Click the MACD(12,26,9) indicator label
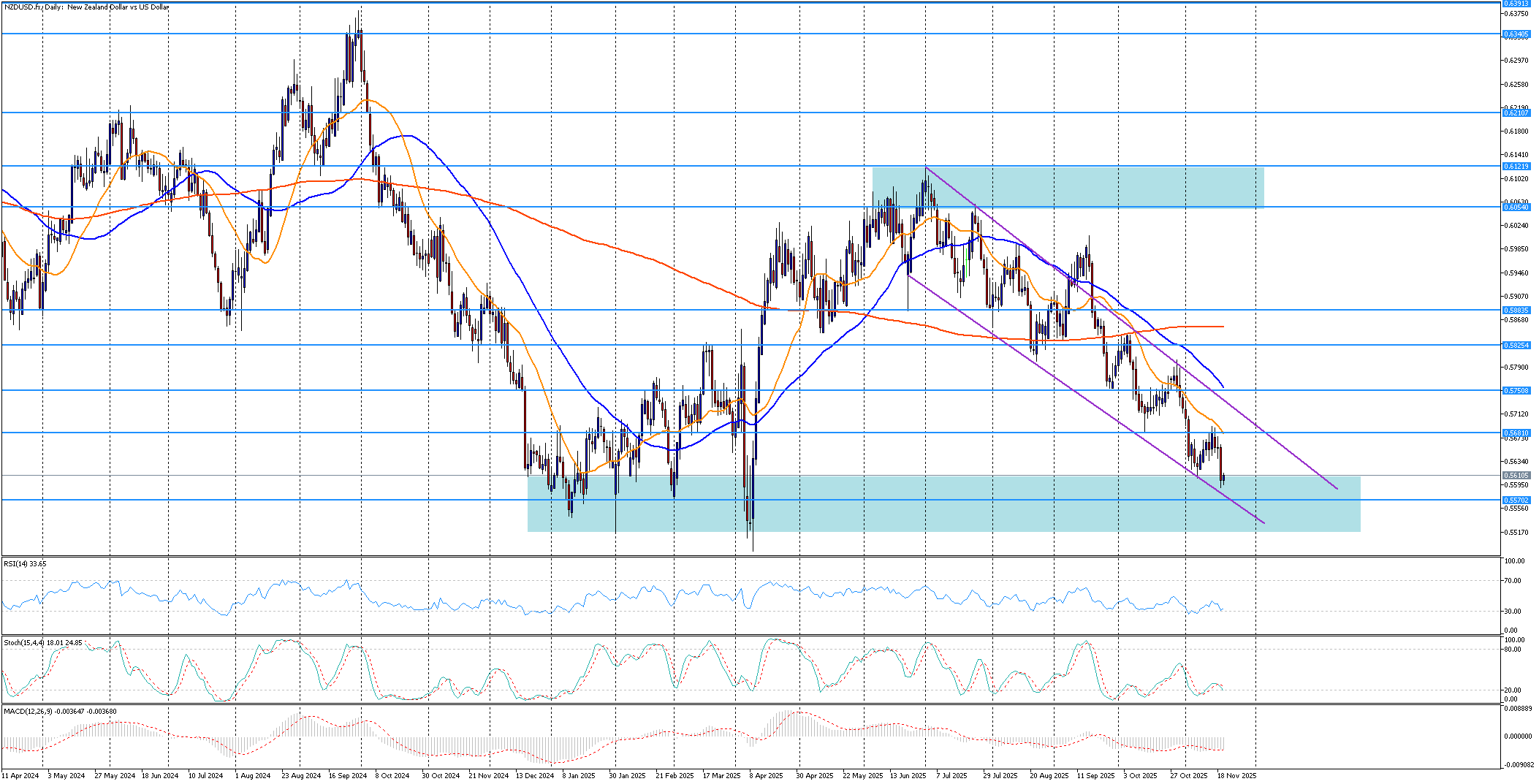The height and width of the screenshot is (784, 1539). 59,711
